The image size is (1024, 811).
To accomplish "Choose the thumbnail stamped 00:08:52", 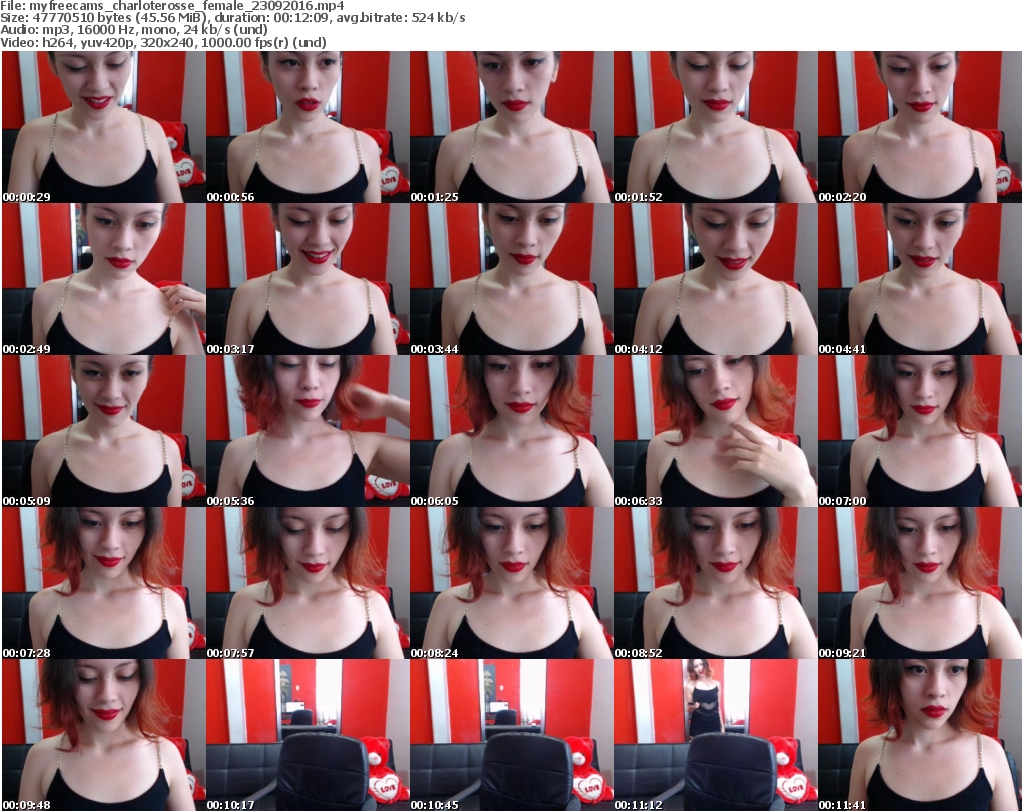I will (x=715, y=583).
